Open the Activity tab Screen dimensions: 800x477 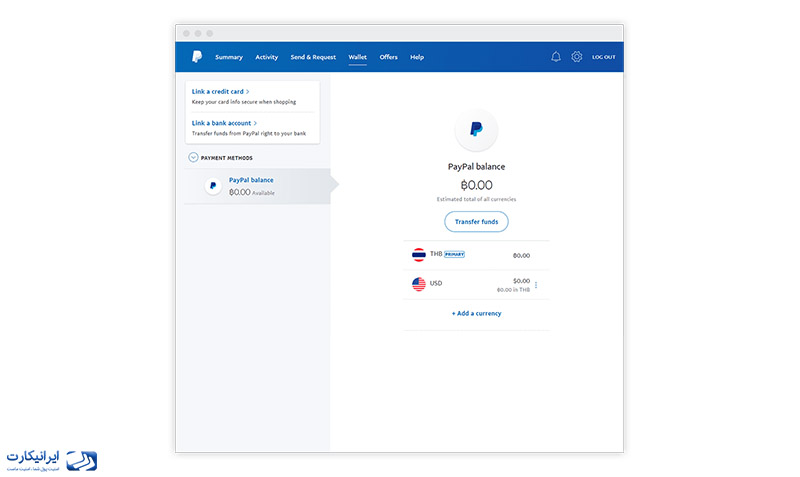266,57
